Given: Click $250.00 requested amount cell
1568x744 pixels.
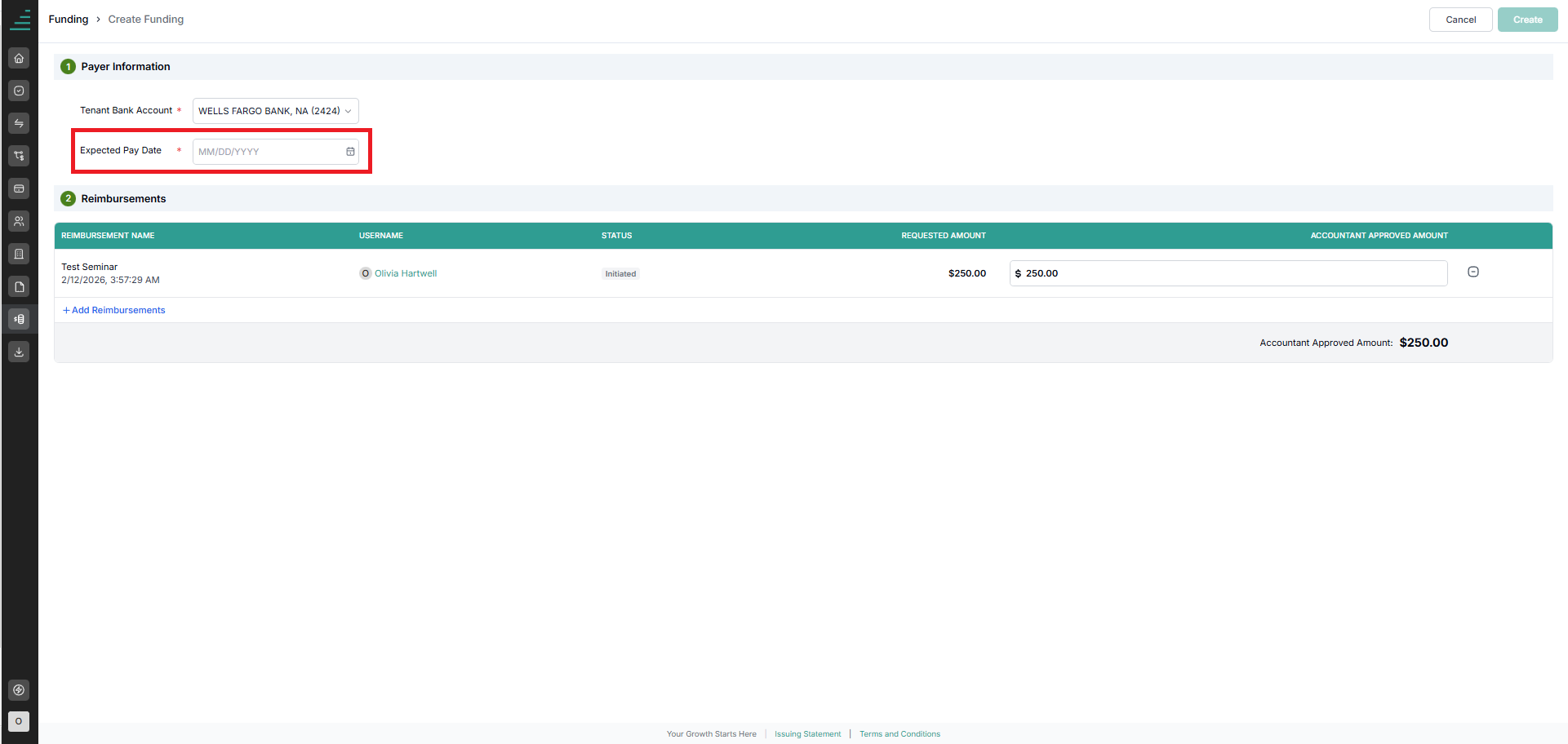Looking at the screenshot, I should click(x=967, y=273).
